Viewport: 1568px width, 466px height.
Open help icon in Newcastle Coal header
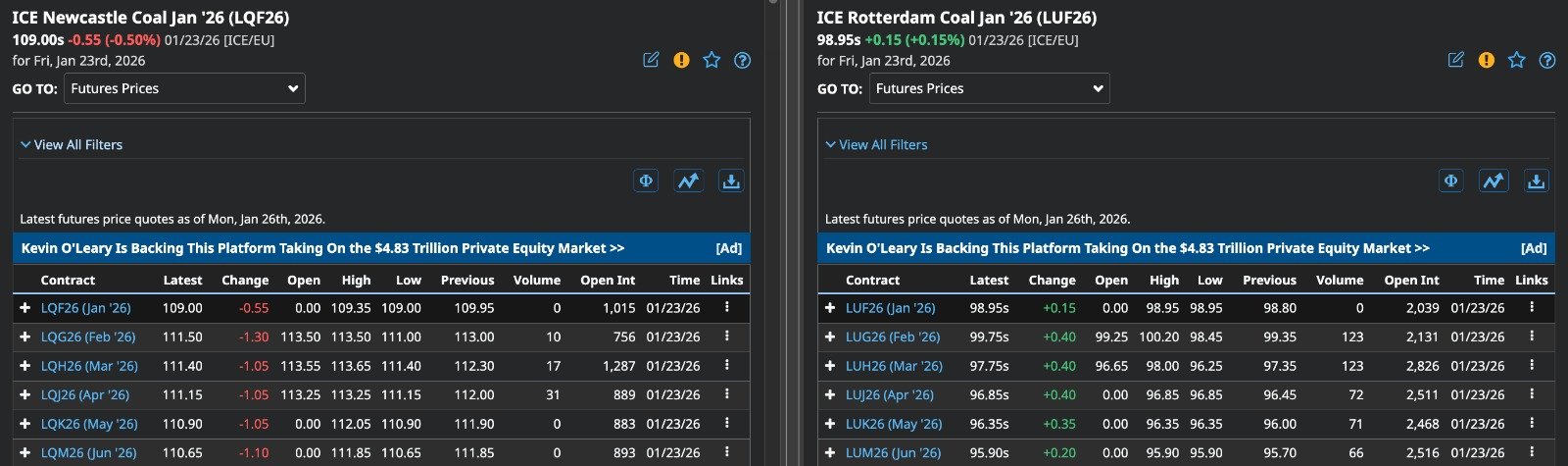click(x=742, y=60)
